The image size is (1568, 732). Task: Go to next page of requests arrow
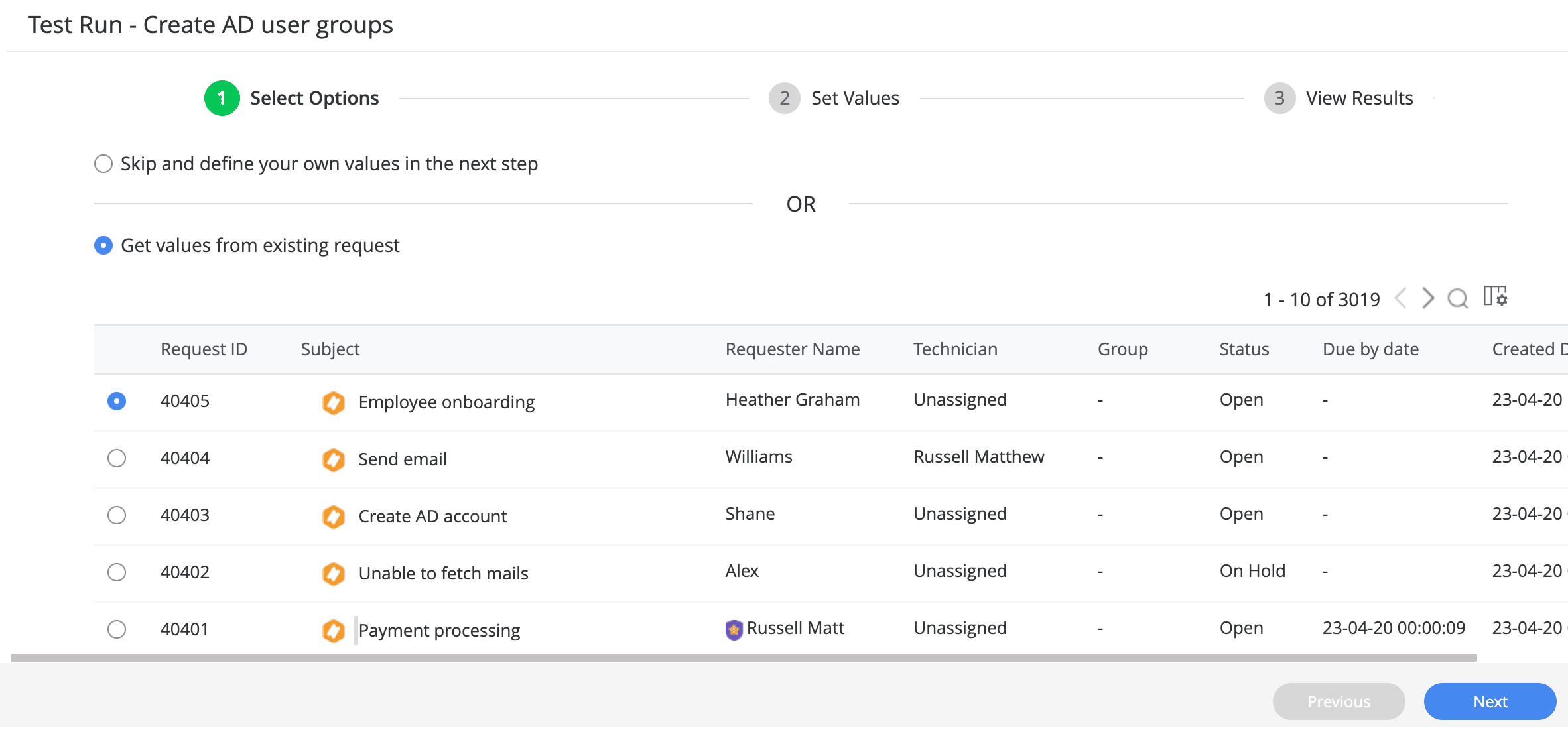1428,298
